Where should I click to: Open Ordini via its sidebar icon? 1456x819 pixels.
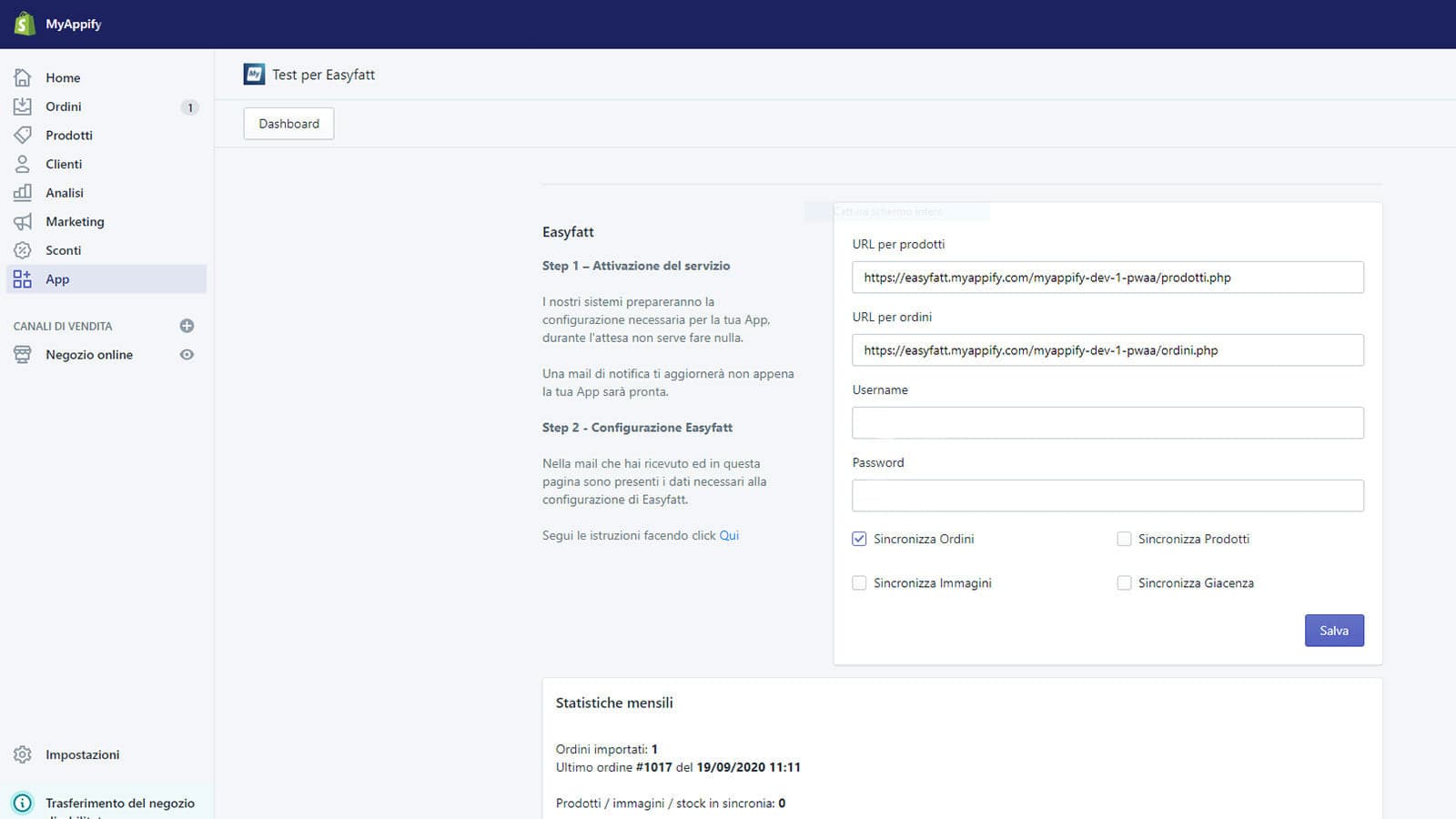22,106
